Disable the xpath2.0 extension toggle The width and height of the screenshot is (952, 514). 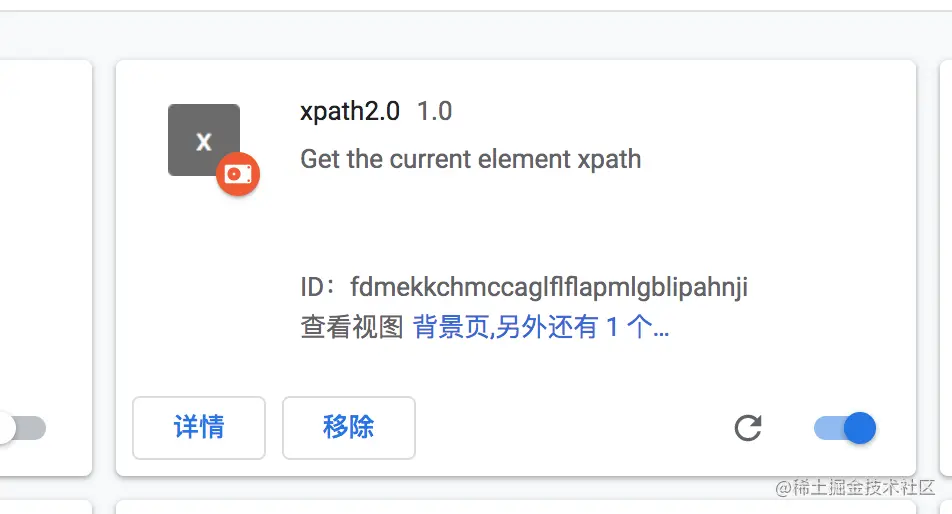click(845, 428)
